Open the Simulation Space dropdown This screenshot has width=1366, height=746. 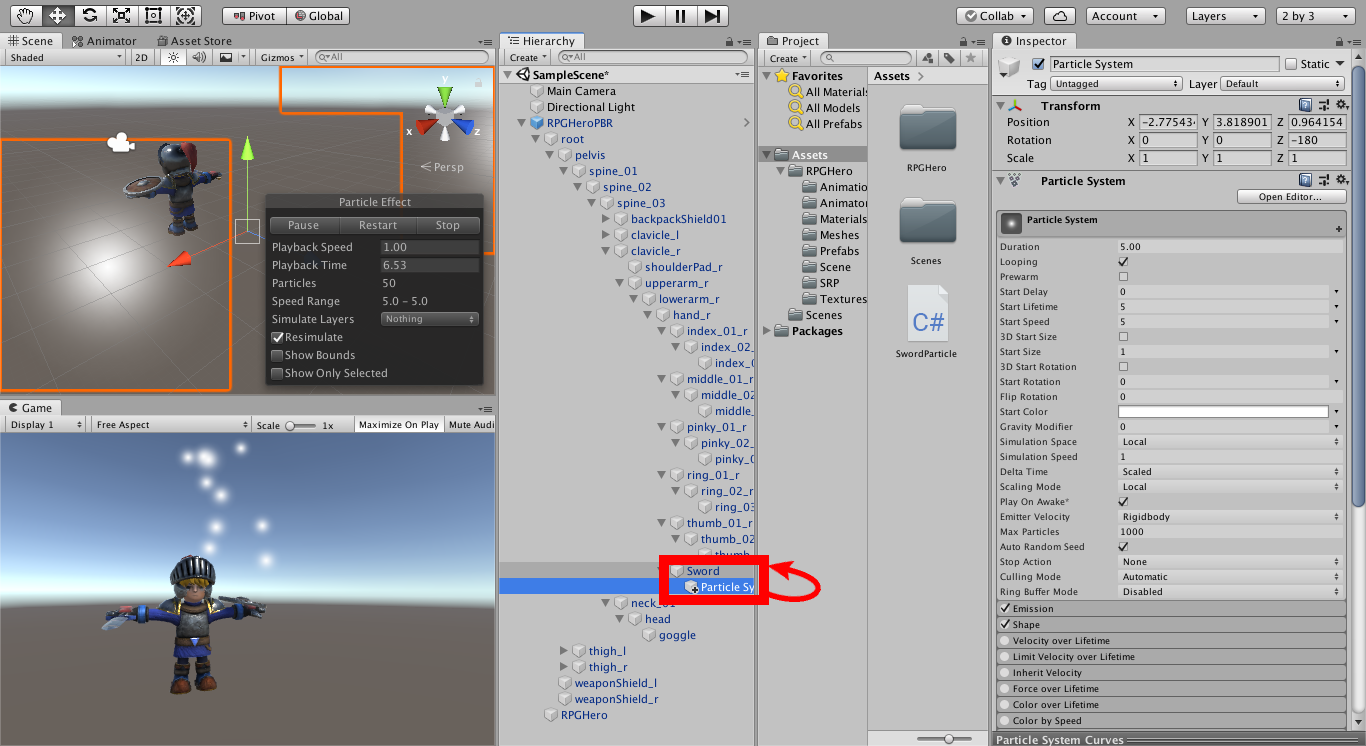tap(1230, 442)
